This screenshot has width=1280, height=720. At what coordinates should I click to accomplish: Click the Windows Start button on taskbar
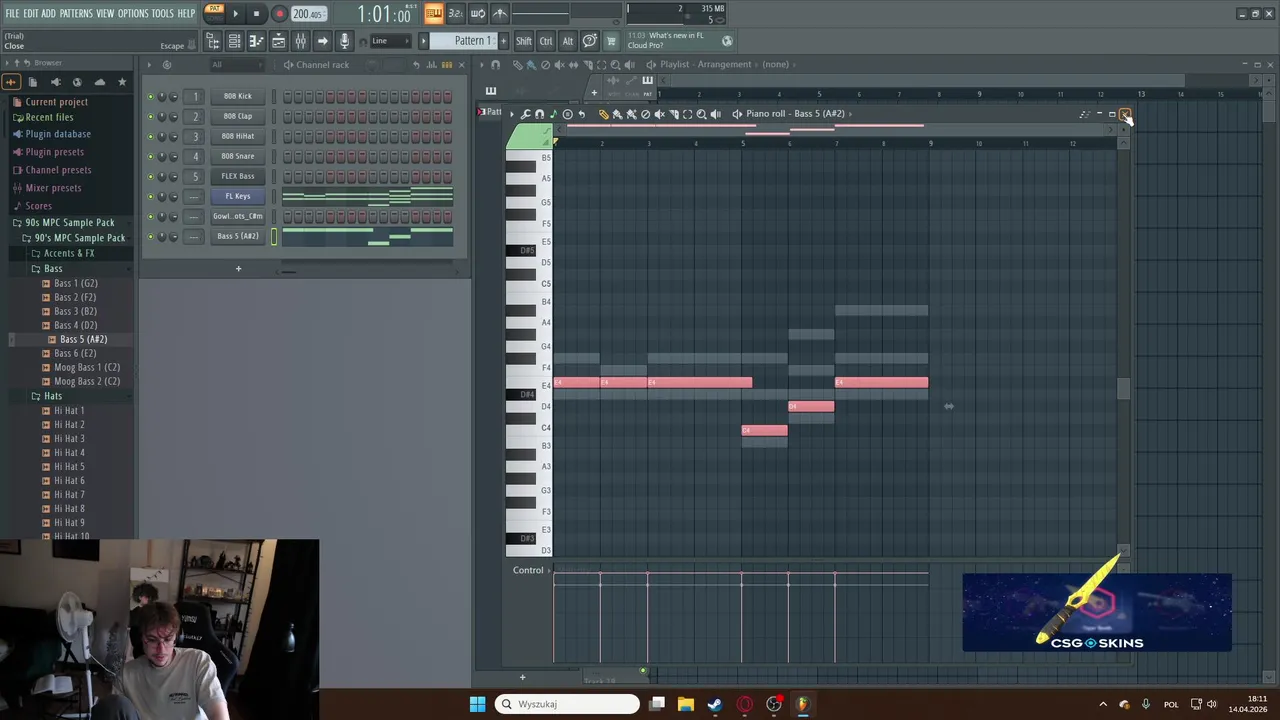click(x=477, y=704)
